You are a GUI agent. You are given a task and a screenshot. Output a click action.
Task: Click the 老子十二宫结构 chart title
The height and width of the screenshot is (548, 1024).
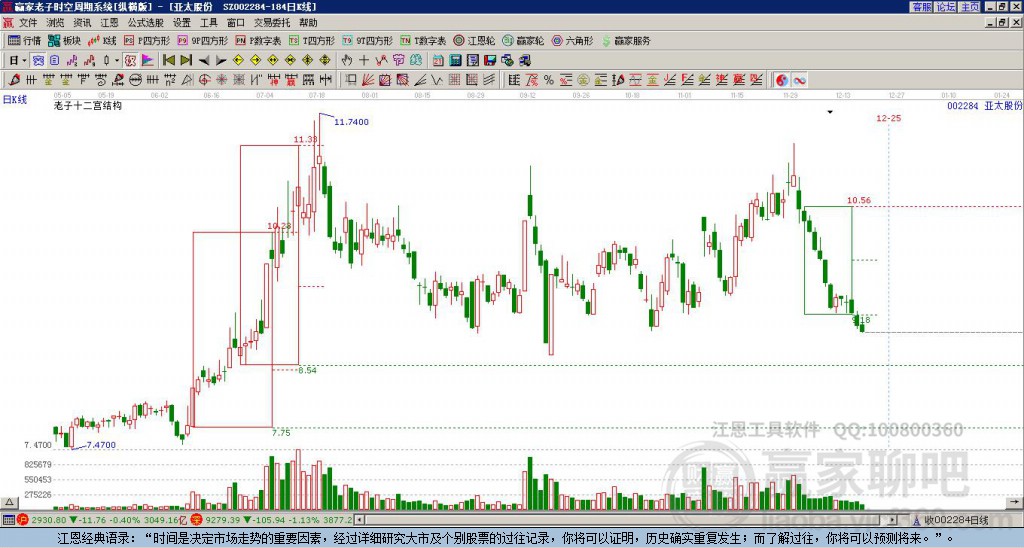(88, 105)
